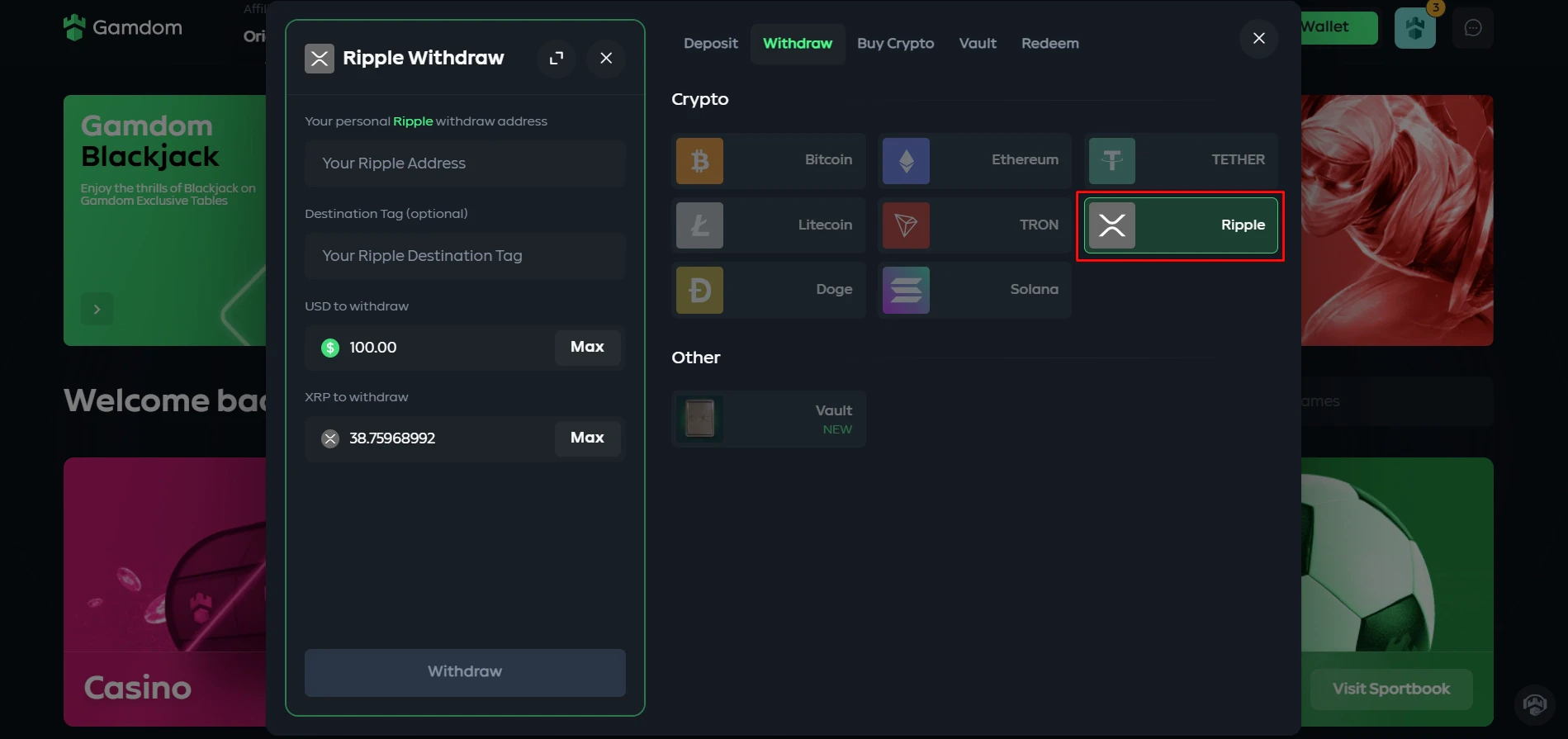Click the green Wallet button

click(1339, 27)
